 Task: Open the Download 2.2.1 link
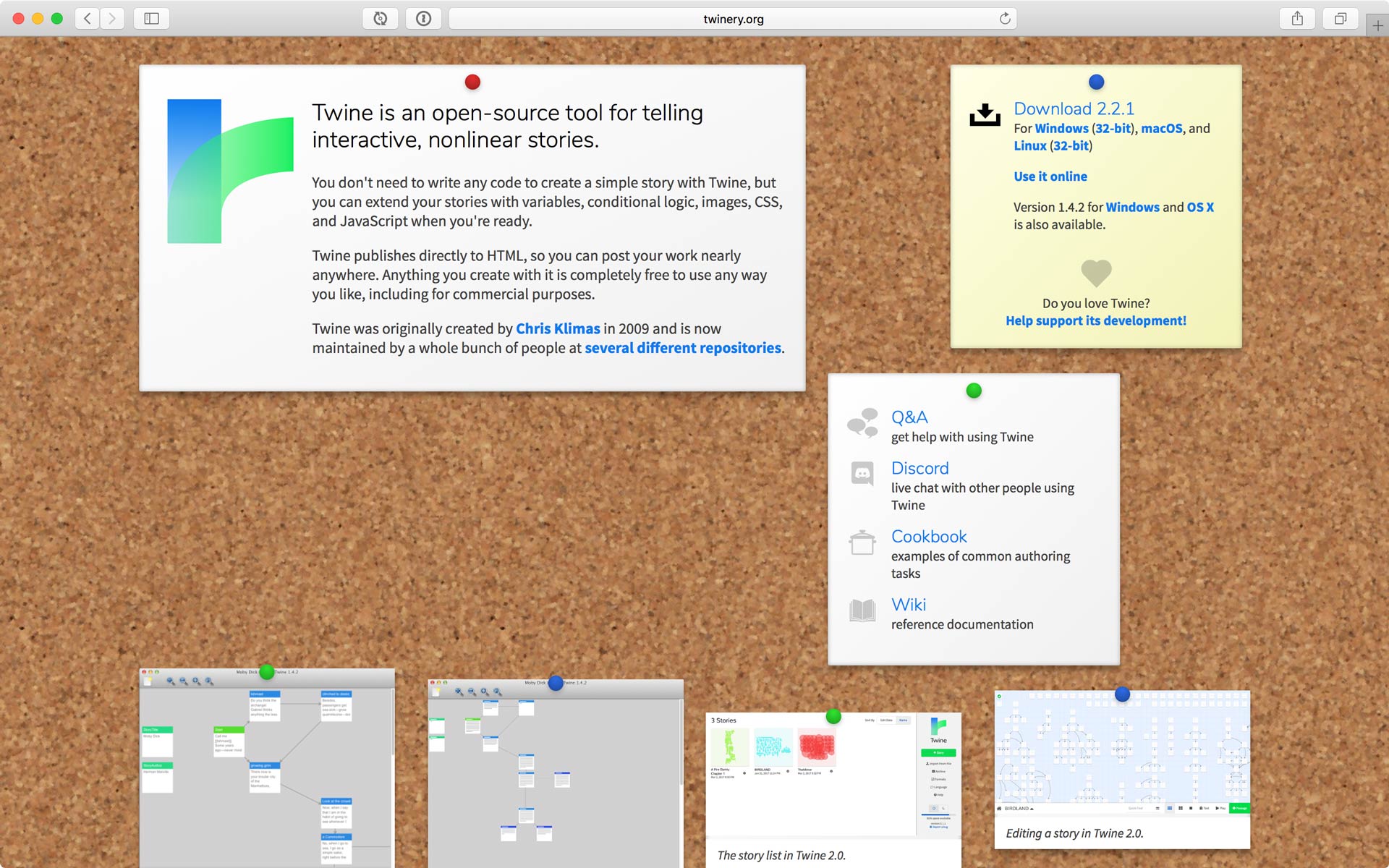1074,109
